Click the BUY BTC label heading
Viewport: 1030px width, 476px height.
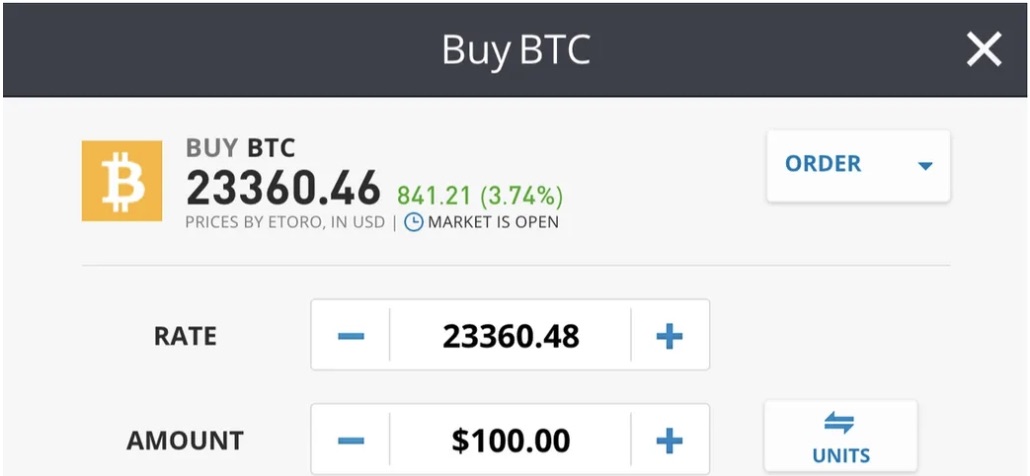point(240,148)
